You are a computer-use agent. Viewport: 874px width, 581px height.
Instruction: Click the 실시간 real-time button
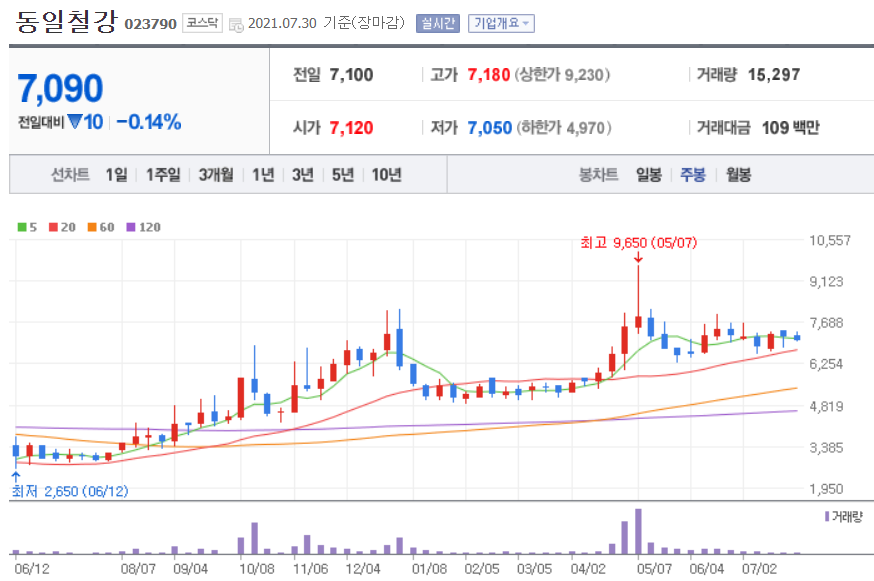[438, 23]
